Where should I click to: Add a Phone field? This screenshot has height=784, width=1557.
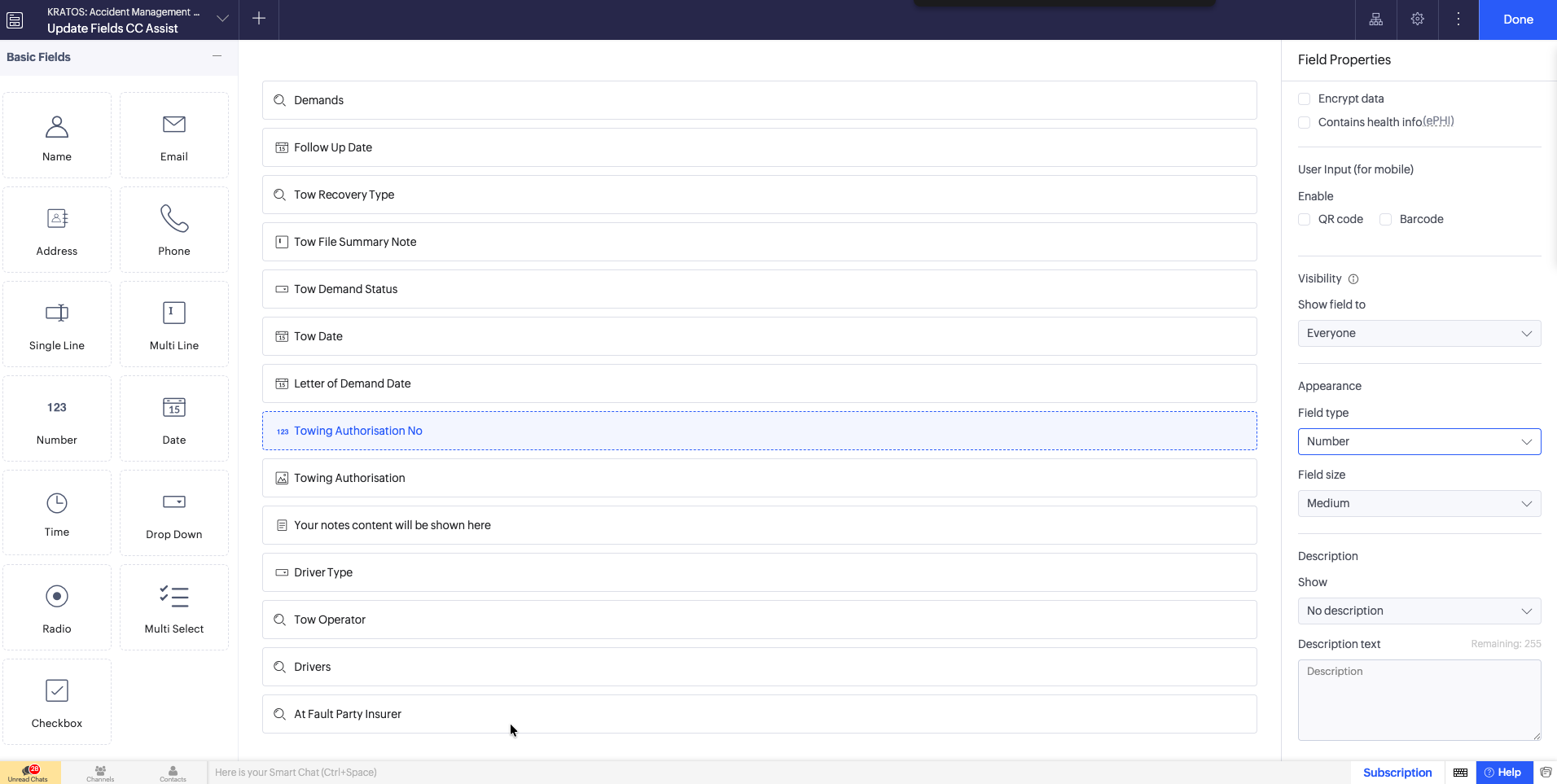pyautogui.click(x=174, y=230)
